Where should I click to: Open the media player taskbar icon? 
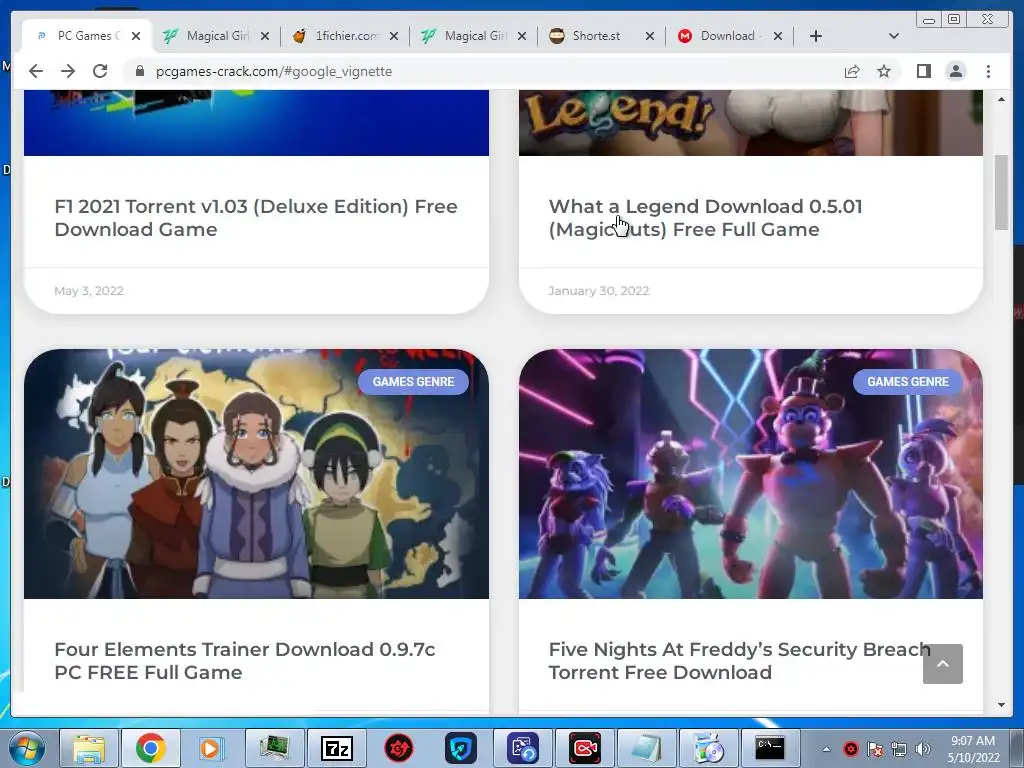[211, 748]
